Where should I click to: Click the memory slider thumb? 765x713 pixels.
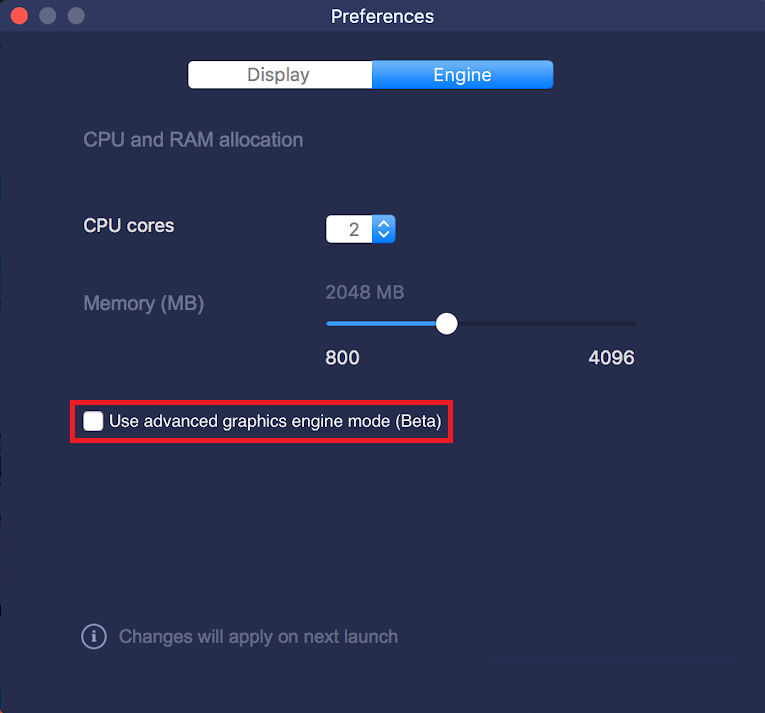click(x=446, y=324)
